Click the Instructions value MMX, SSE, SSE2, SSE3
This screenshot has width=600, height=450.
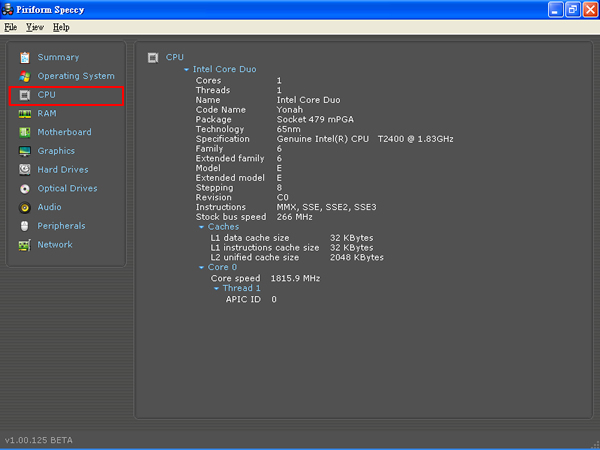pyautogui.click(x=326, y=207)
